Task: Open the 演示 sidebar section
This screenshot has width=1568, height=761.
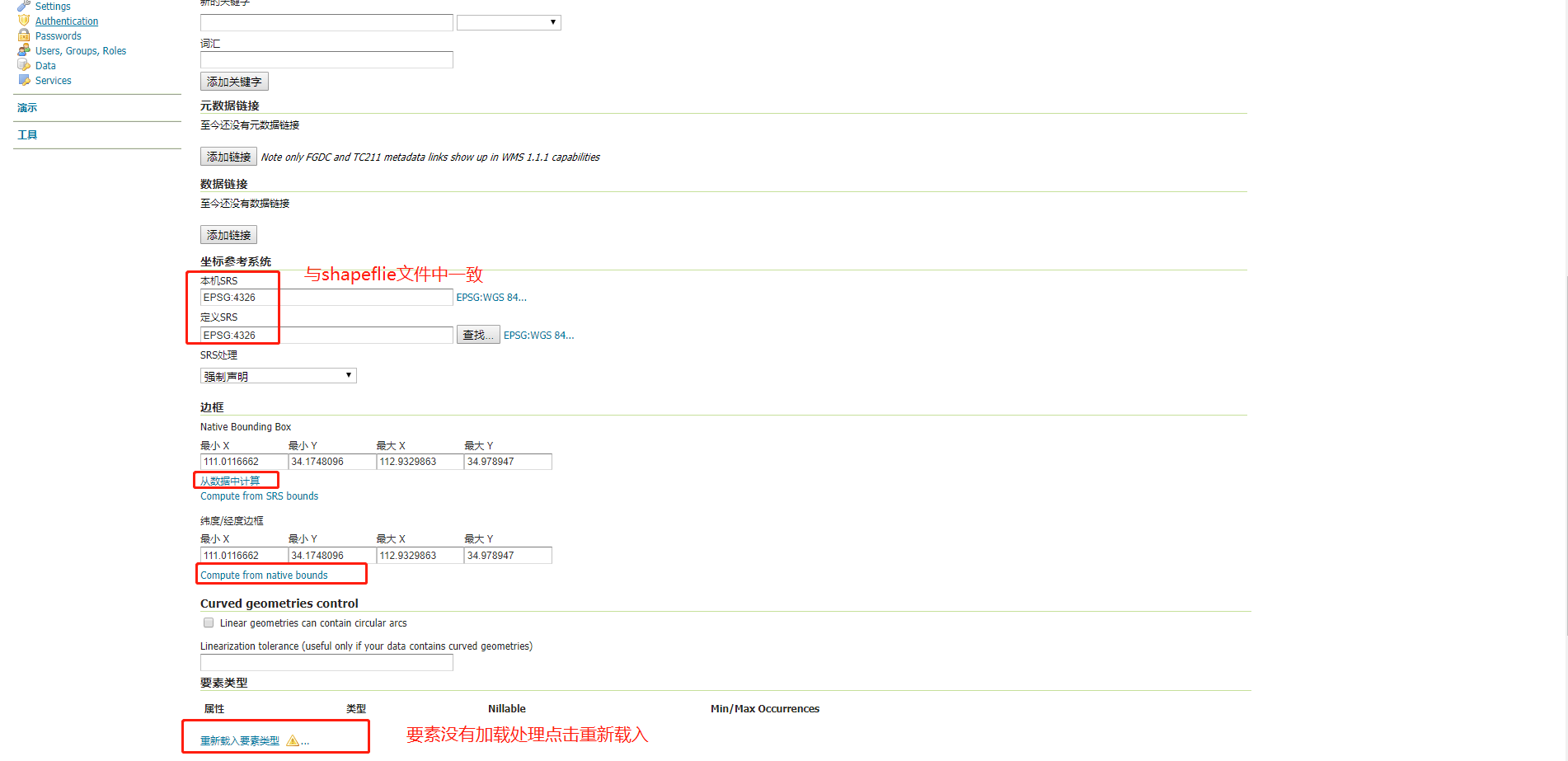Action: click(x=27, y=107)
